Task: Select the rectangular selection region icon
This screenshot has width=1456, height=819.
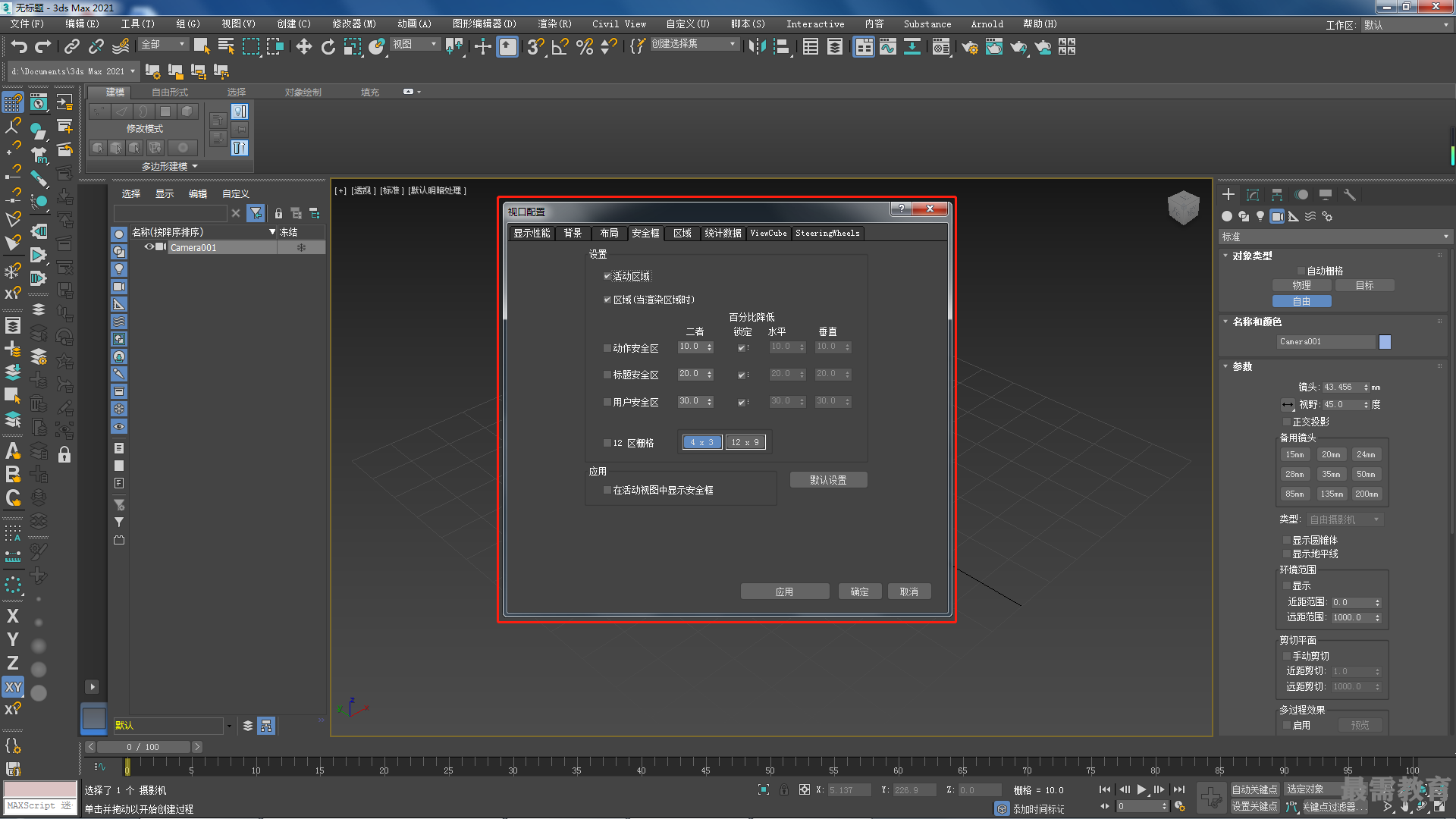Action: 250,47
